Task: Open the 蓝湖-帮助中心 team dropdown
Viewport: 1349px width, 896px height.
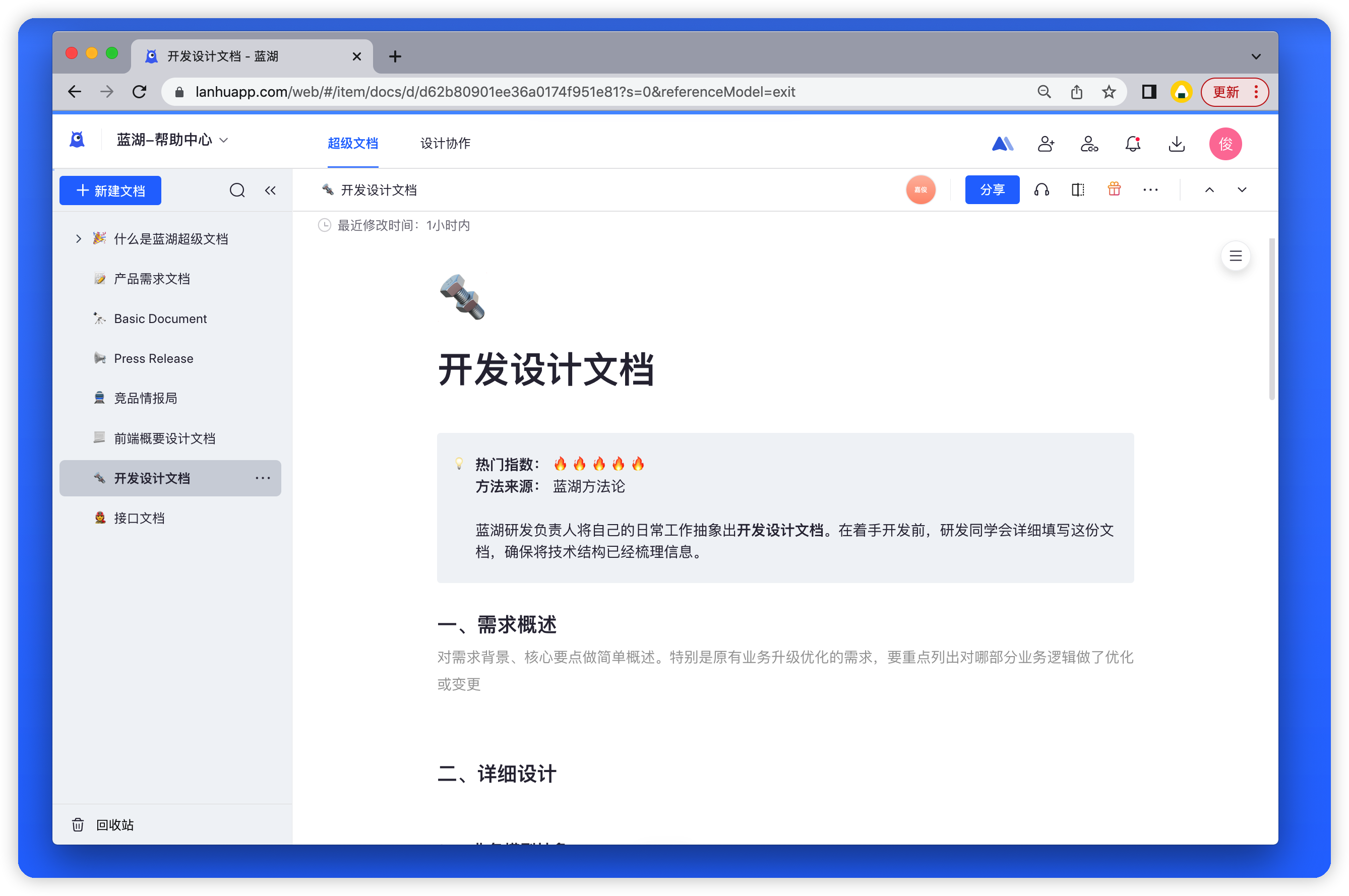Action: pyautogui.click(x=172, y=140)
